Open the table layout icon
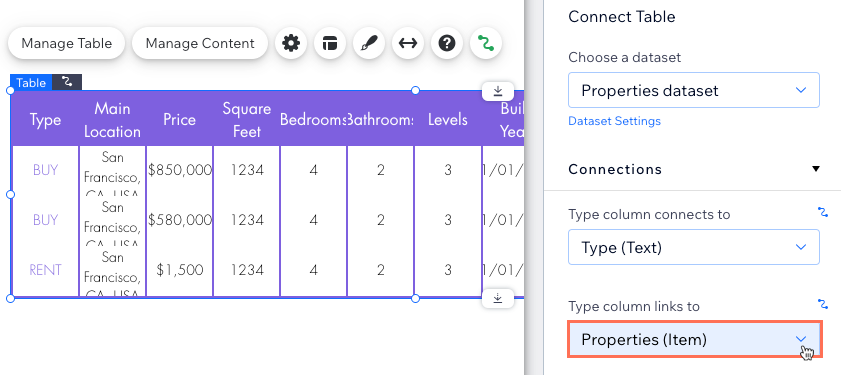The image size is (841, 375). point(330,43)
